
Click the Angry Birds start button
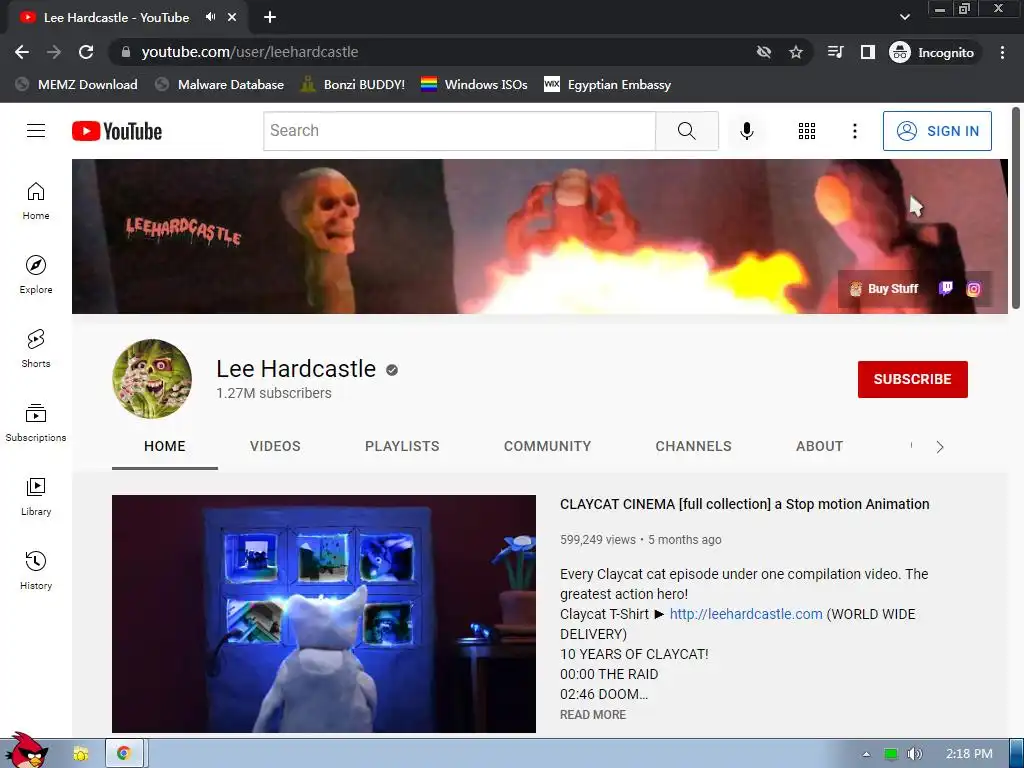pos(25,751)
